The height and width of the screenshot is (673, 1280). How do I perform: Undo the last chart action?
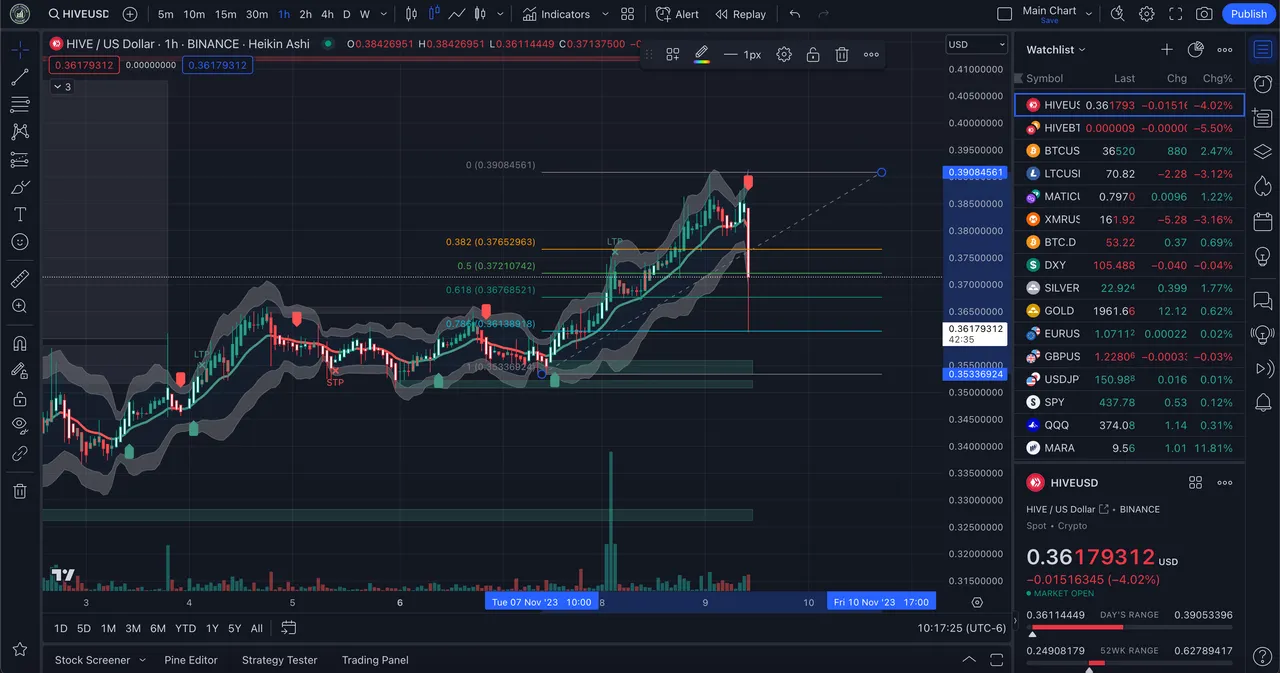tap(795, 14)
